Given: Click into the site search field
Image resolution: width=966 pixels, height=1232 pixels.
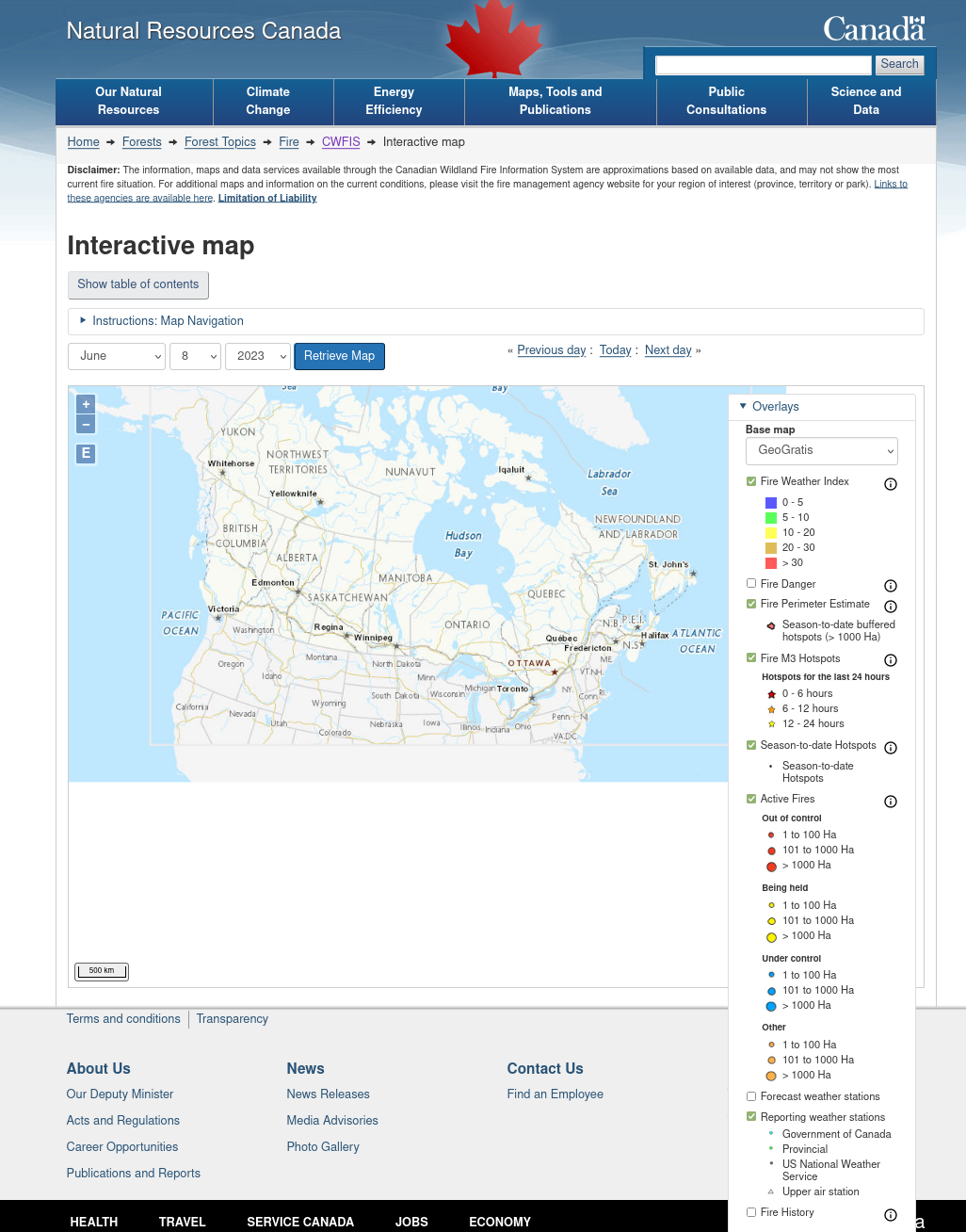Looking at the screenshot, I should click(x=764, y=65).
